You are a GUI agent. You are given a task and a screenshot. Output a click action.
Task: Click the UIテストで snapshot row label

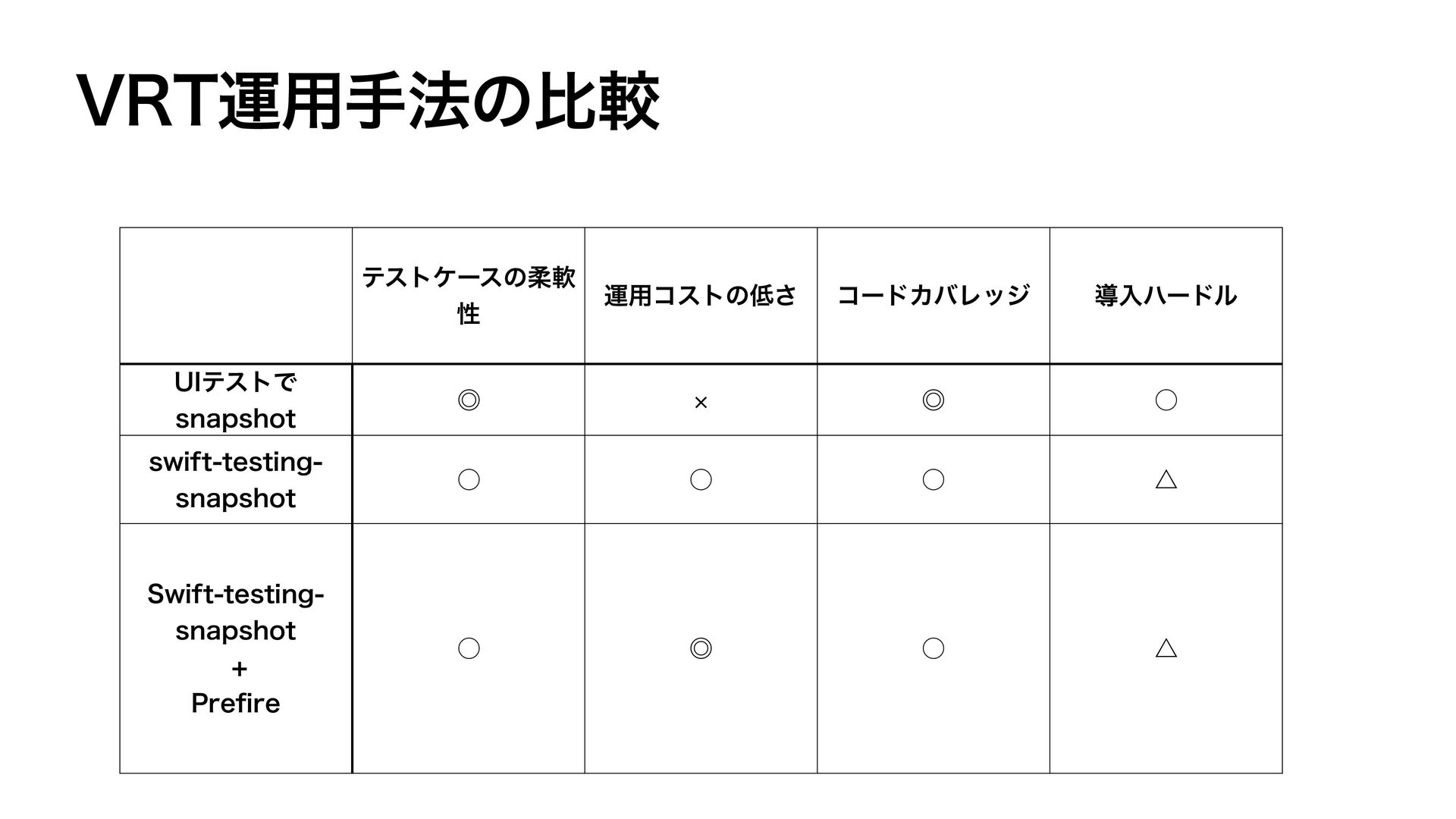[236, 400]
